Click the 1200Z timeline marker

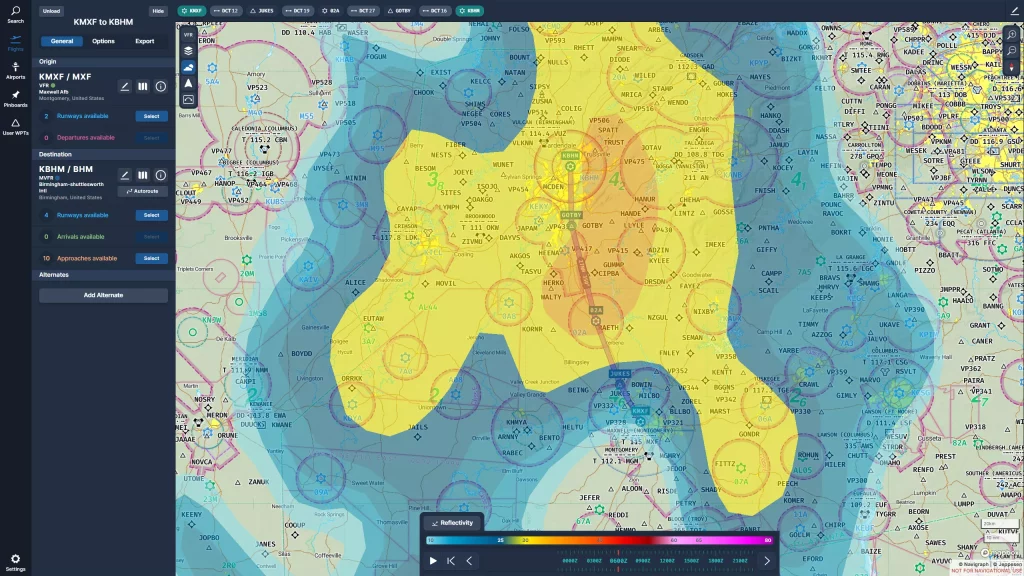[667, 560]
